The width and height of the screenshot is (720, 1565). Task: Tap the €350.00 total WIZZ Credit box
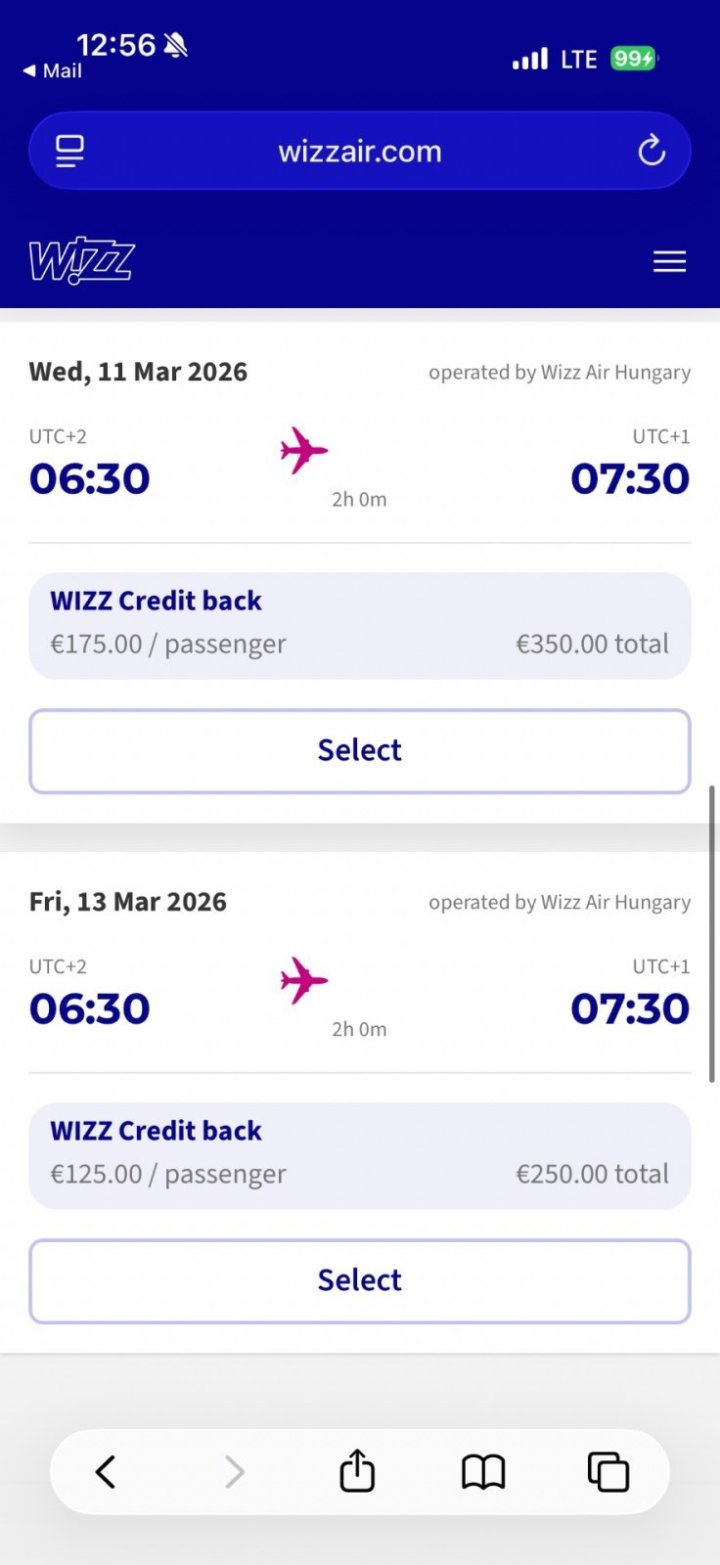coord(360,626)
